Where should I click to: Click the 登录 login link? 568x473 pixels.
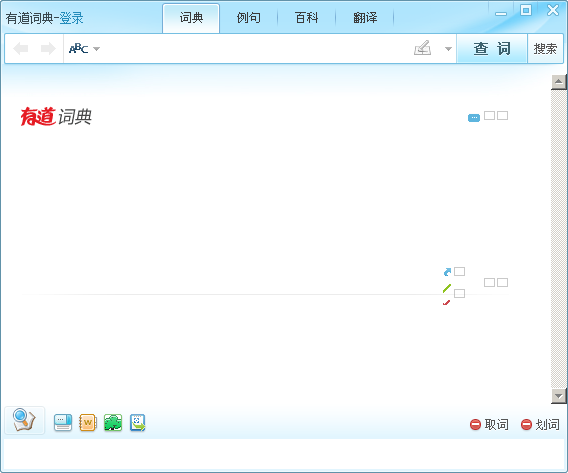[71, 18]
